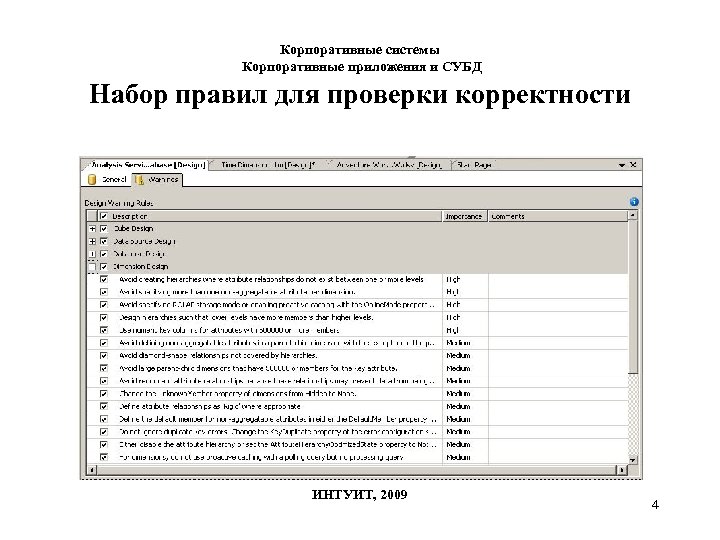The height and width of the screenshot is (540, 720).
Task: Click Medium importance cell for 'Avoid diamond-shape relationships'
Action: coord(465,355)
